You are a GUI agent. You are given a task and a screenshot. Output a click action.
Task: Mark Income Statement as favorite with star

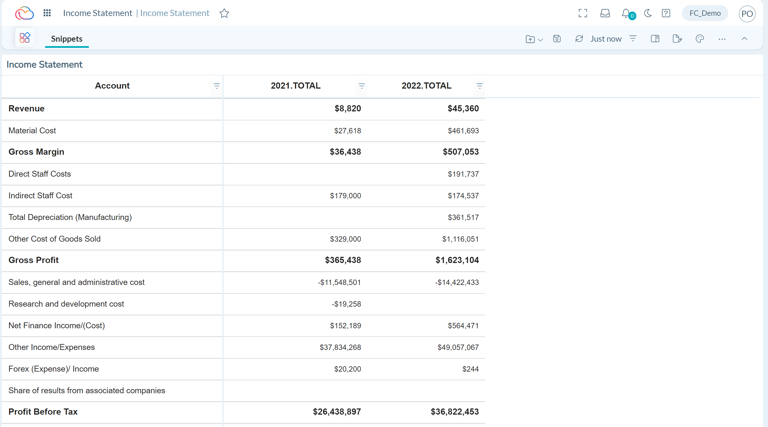pyautogui.click(x=224, y=13)
